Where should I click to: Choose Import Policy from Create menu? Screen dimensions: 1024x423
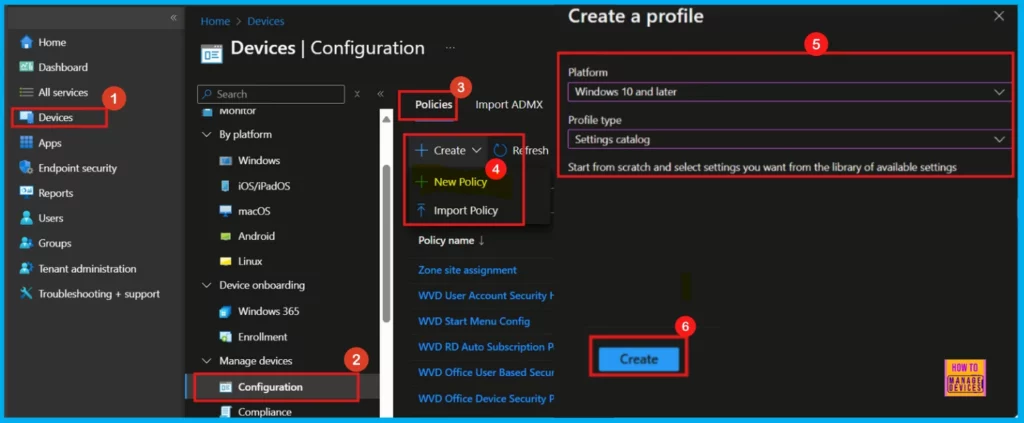tap(466, 210)
